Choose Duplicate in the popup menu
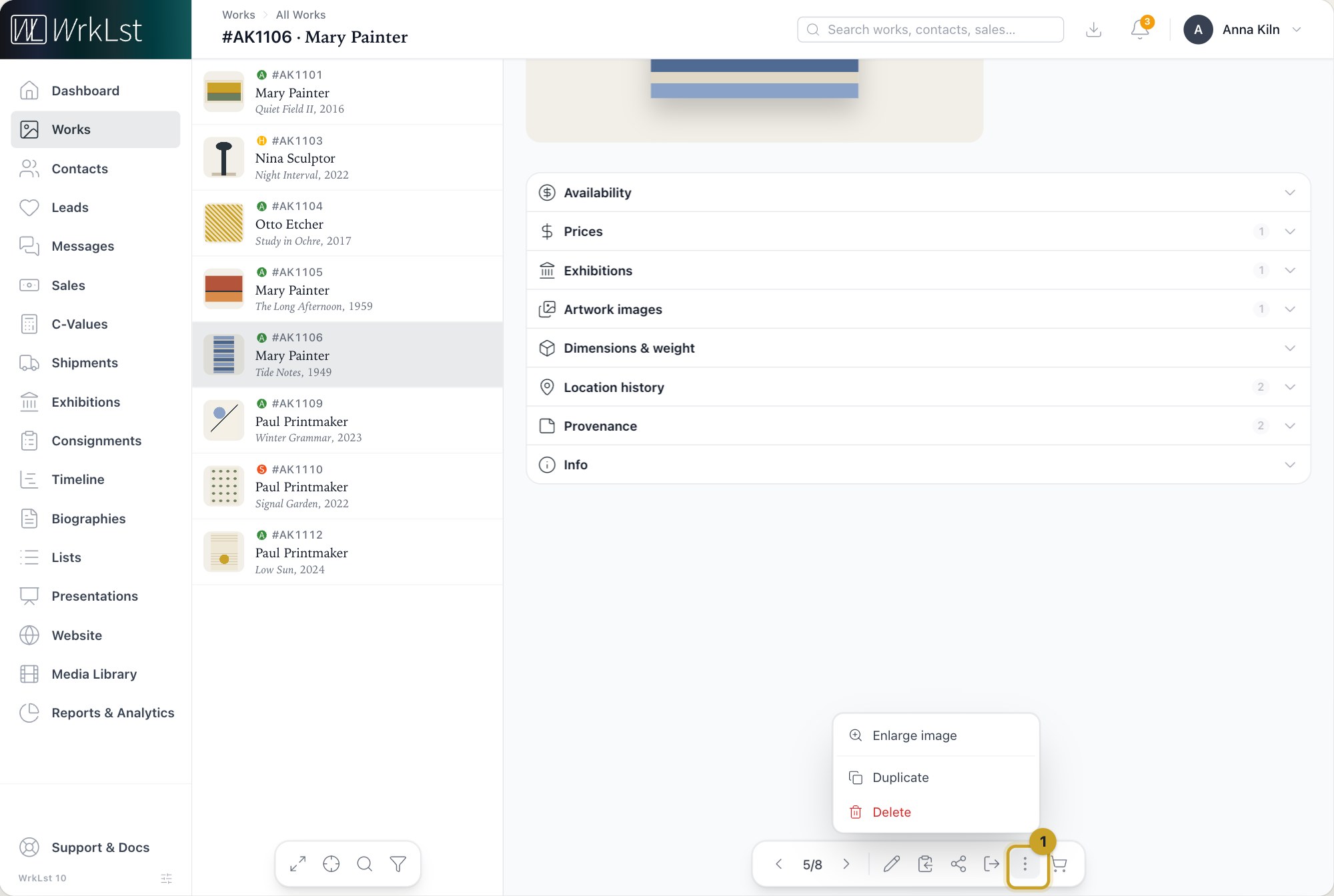1334x896 pixels. point(936,777)
